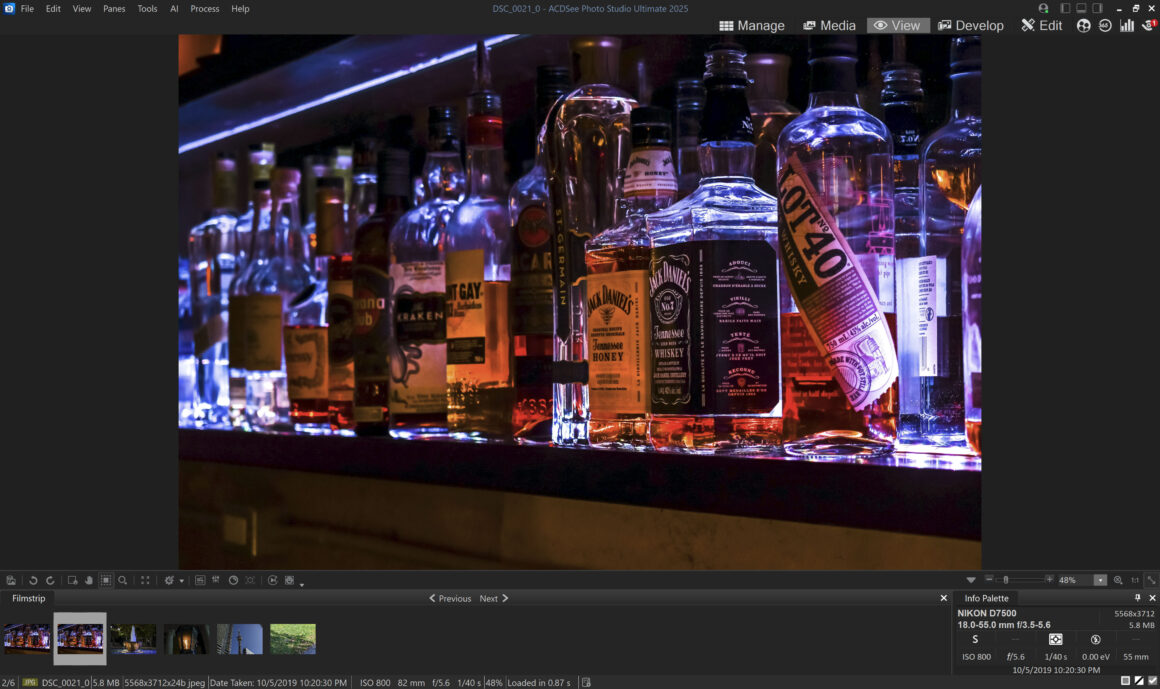Switch to Media mode

[829, 25]
